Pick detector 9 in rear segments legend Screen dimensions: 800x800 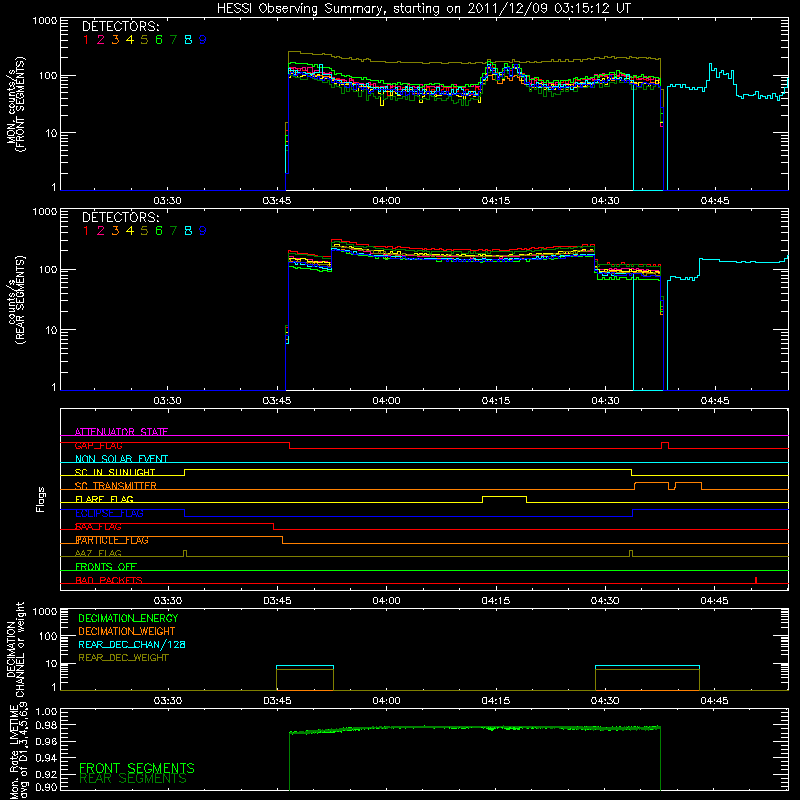click(203, 231)
